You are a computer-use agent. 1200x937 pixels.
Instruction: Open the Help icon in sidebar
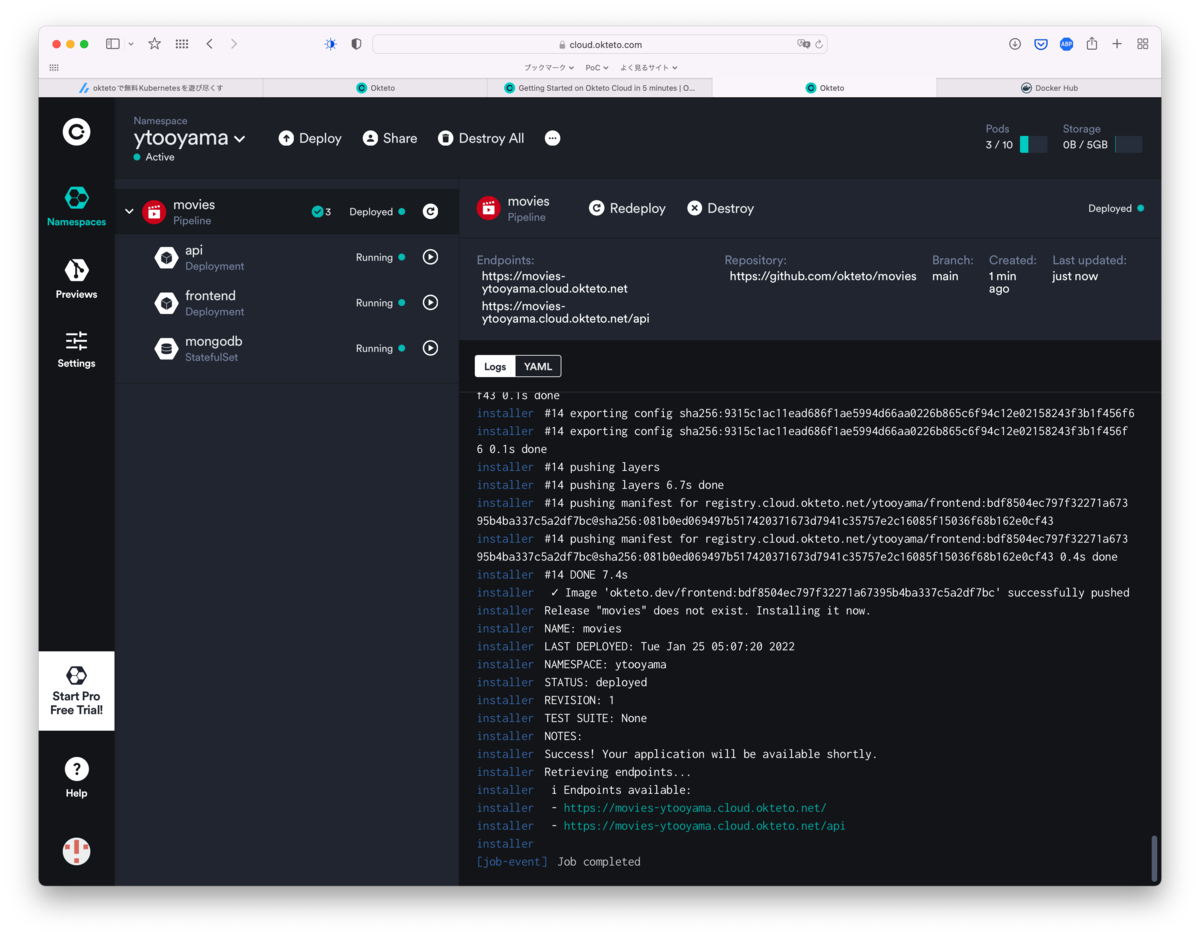[x=76, y=777]
